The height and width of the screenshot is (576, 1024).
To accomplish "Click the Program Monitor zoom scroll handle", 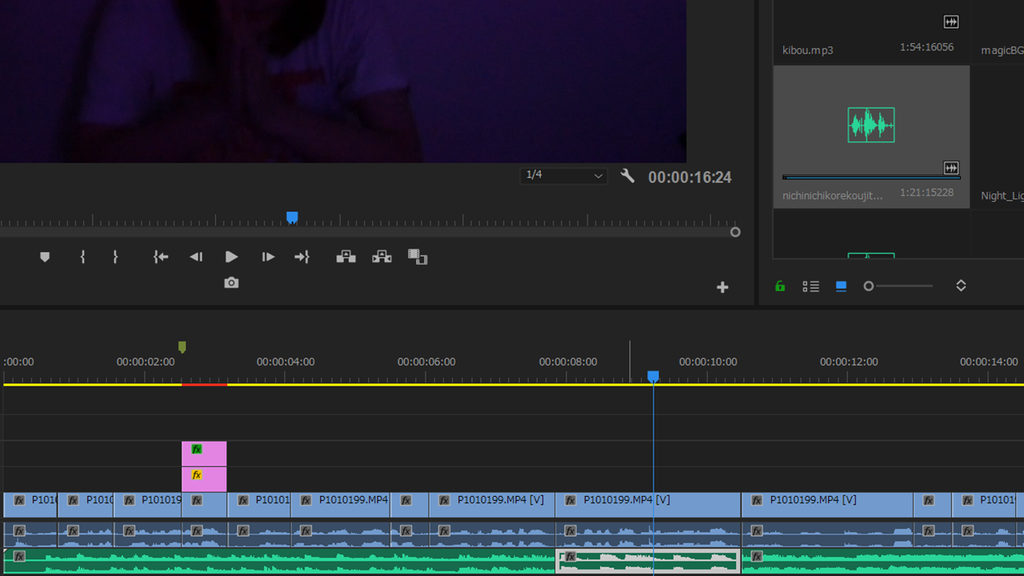I will click(735, 232).
